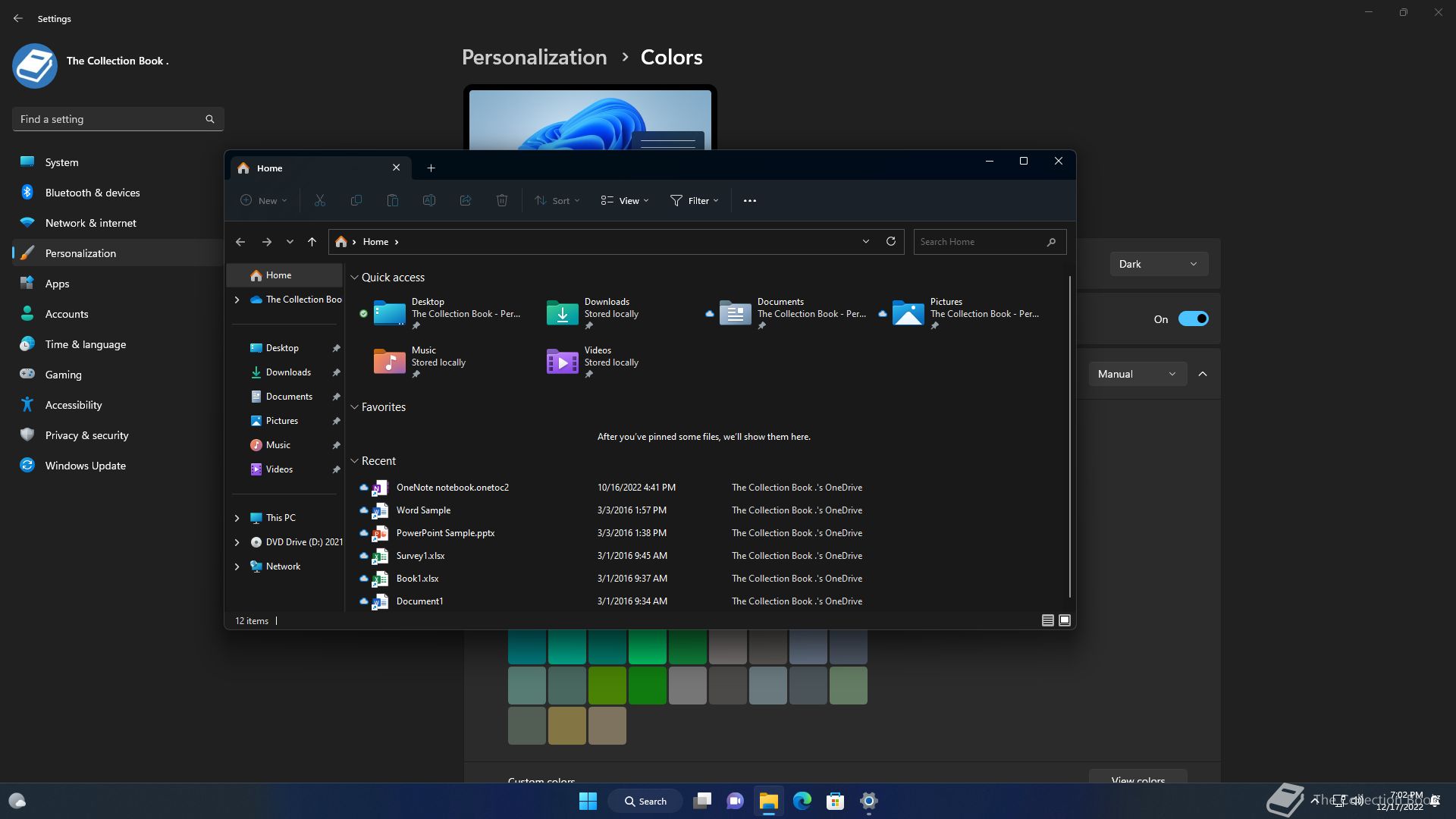Image resolution: width=1456 pixels, height=819 pixels.
Task: Open the View dropdown menu
Action: pyautogui.click(x=625, y=200)
